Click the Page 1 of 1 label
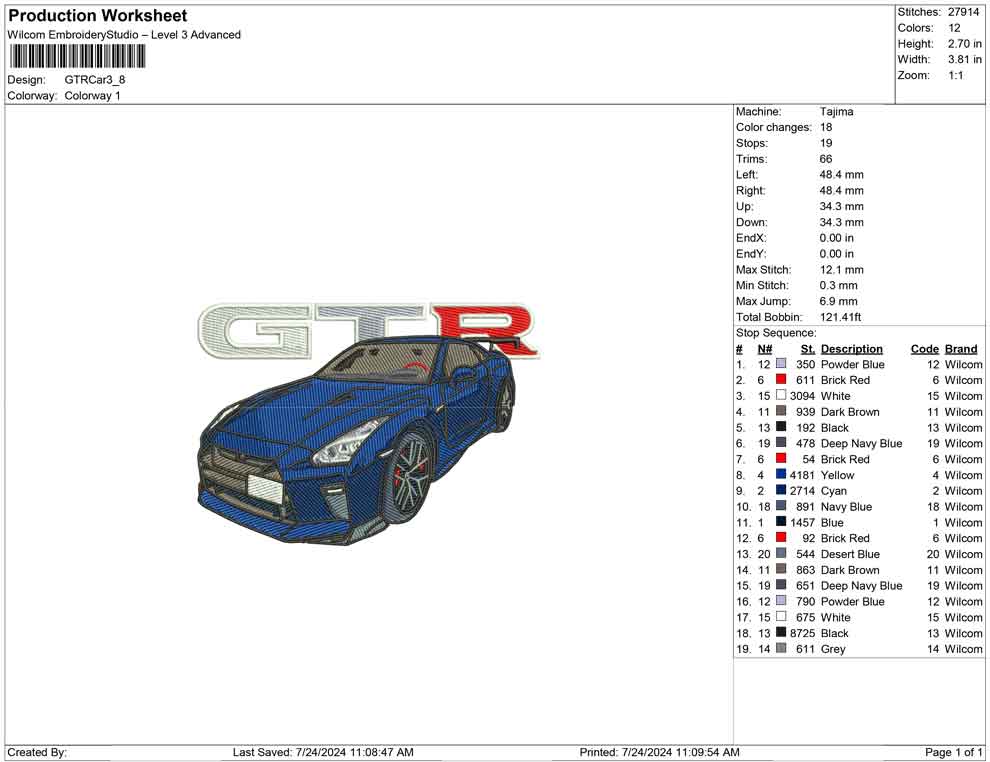This screenshot has height=762, width=990. point(950,752)
